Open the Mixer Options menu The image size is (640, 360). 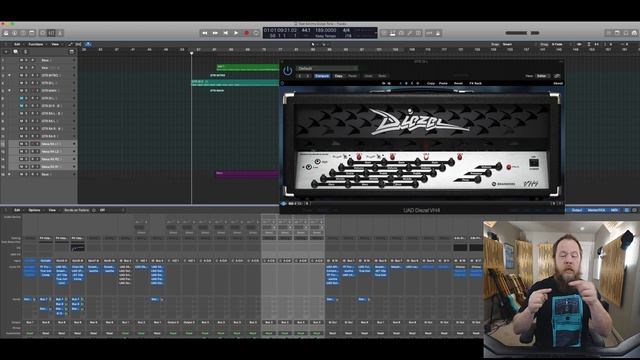click(34, 210)
